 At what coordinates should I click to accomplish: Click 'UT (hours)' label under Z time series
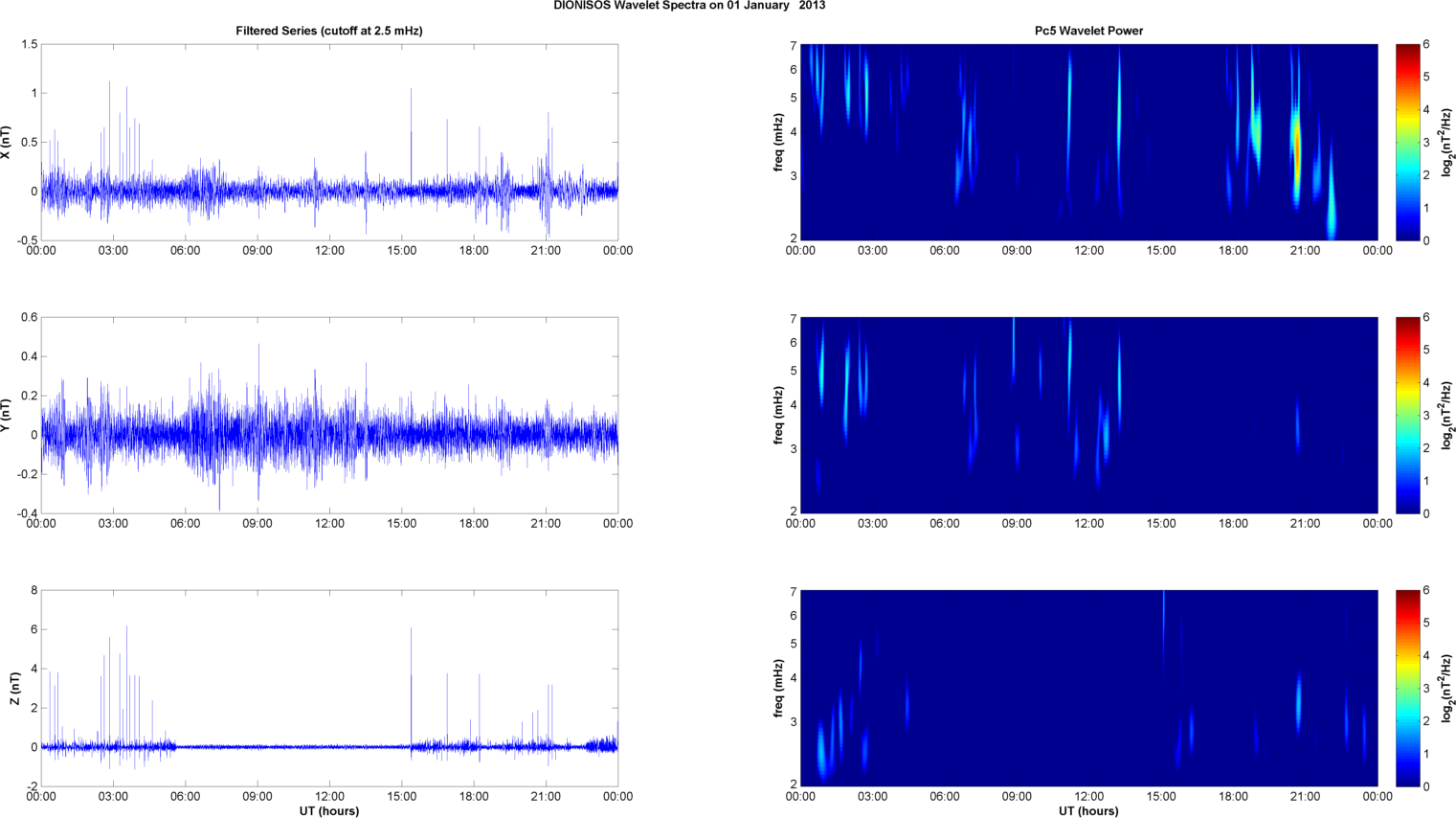329,811
